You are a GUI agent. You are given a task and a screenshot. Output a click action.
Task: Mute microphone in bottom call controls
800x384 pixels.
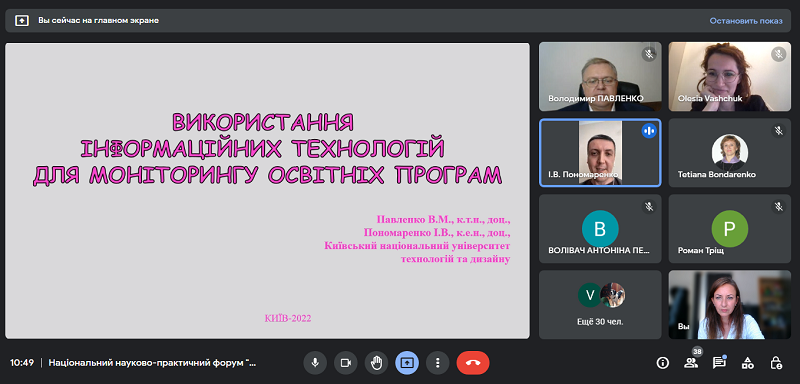pyautogui.click(x=315, y=363)
